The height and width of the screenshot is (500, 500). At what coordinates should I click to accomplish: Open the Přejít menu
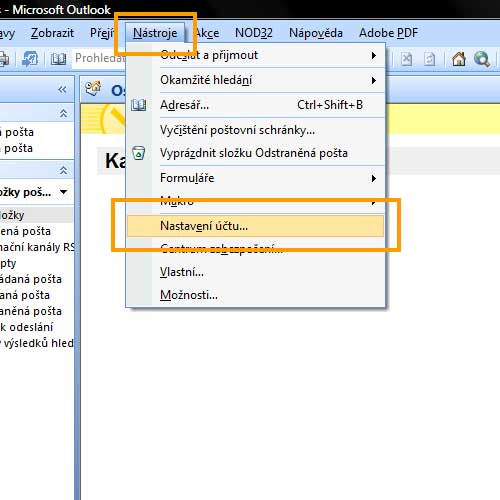click(102, 33)
